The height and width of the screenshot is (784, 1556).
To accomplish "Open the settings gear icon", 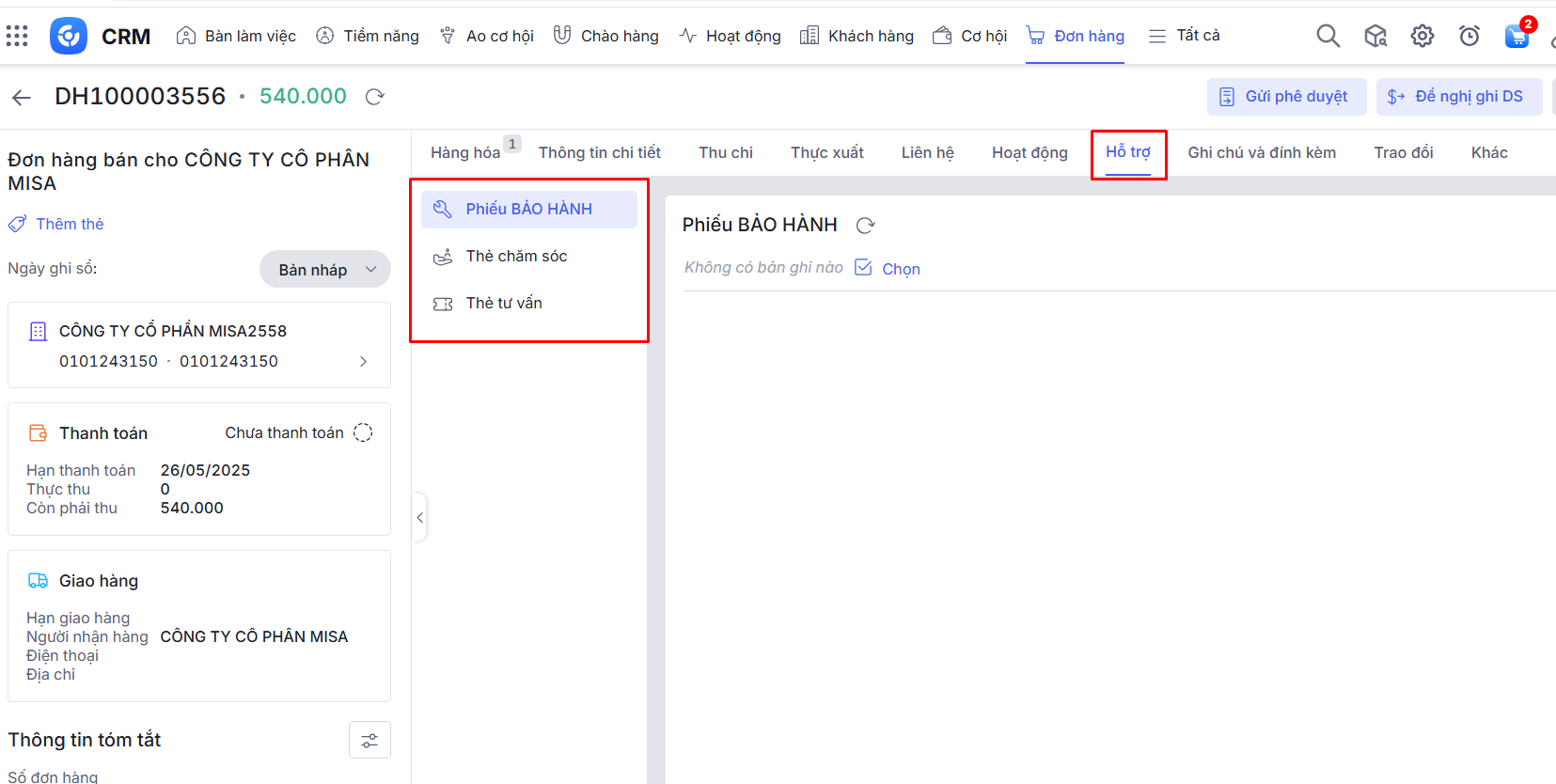I will tap(1422, 36).
